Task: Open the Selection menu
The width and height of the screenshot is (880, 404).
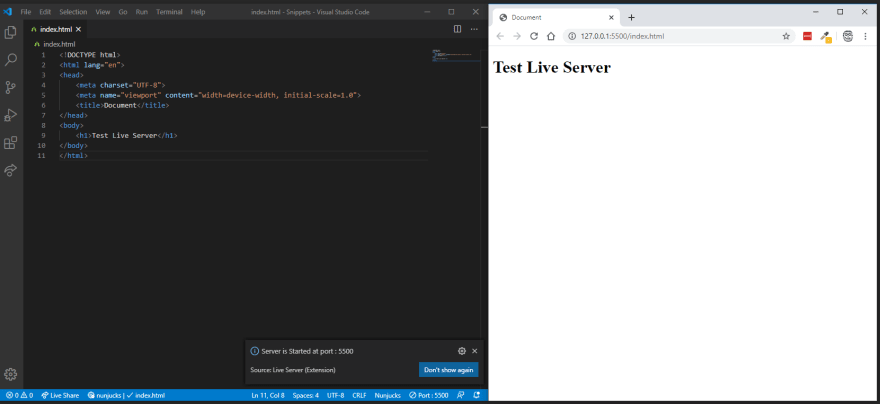Action: click(x=73, y=12)
